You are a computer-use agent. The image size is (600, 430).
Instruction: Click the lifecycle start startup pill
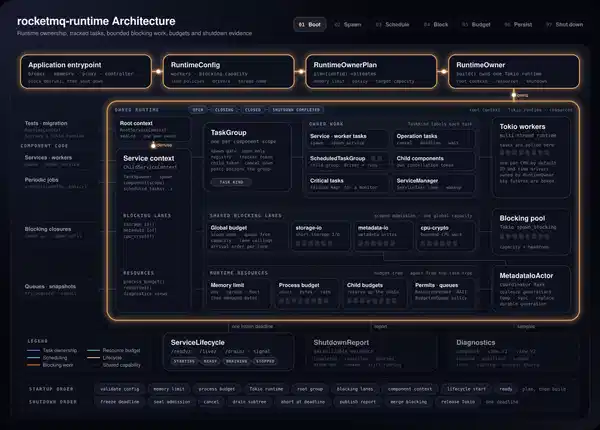(x=466, y=389)
